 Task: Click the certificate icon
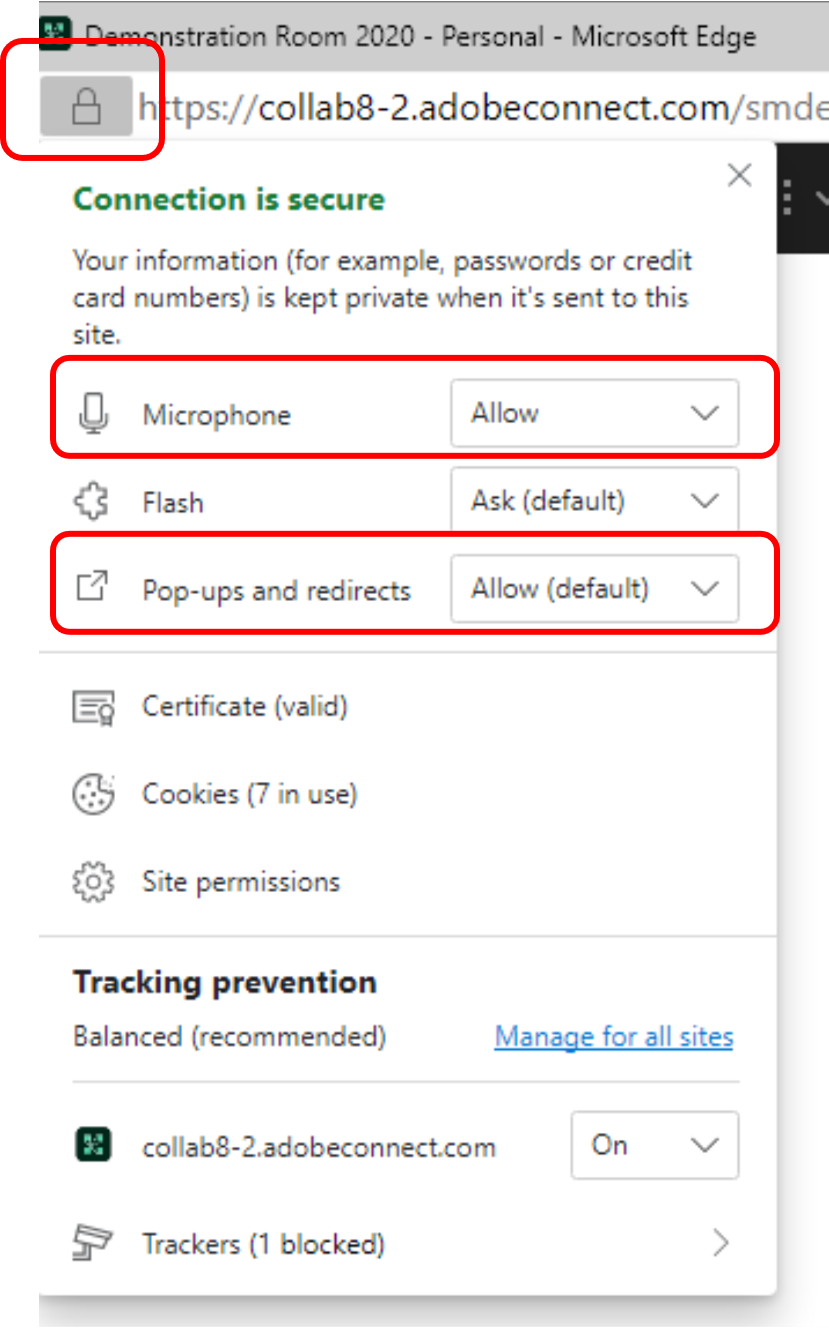94,707
